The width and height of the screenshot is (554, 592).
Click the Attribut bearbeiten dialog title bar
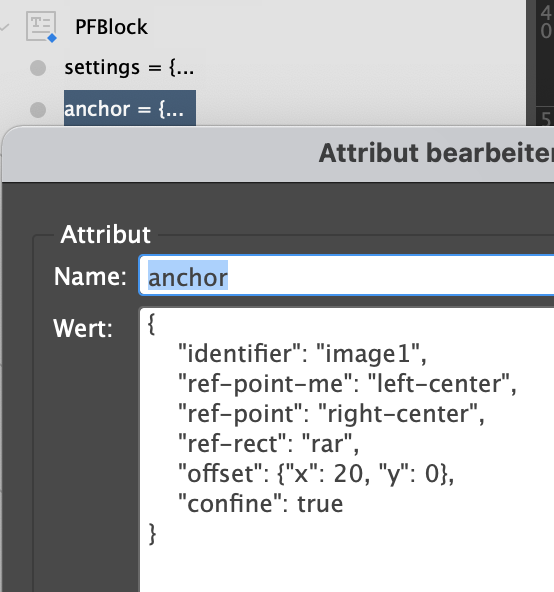click(278, 154)
